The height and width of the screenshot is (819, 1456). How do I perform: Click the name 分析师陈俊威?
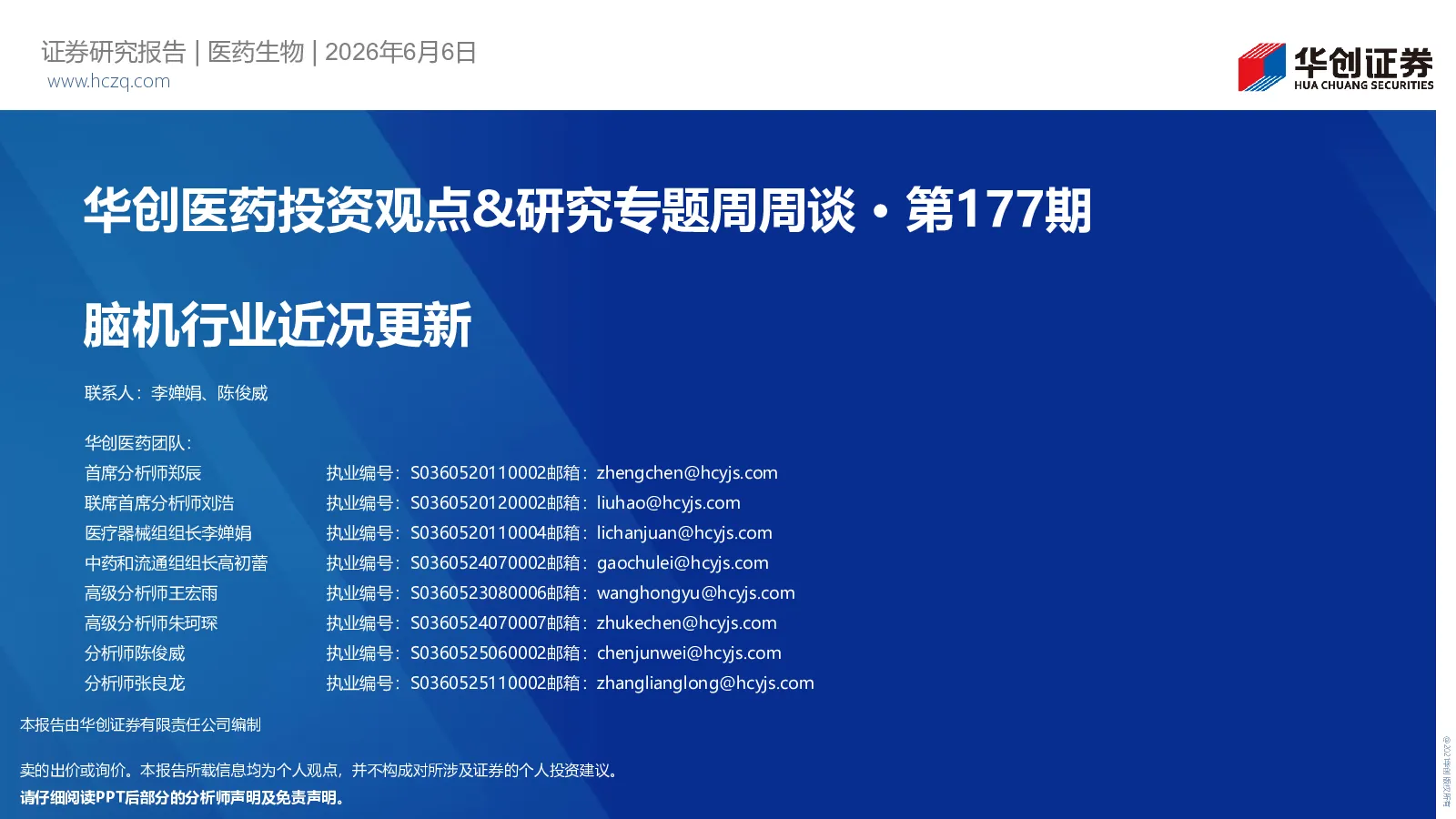[135, 653]
